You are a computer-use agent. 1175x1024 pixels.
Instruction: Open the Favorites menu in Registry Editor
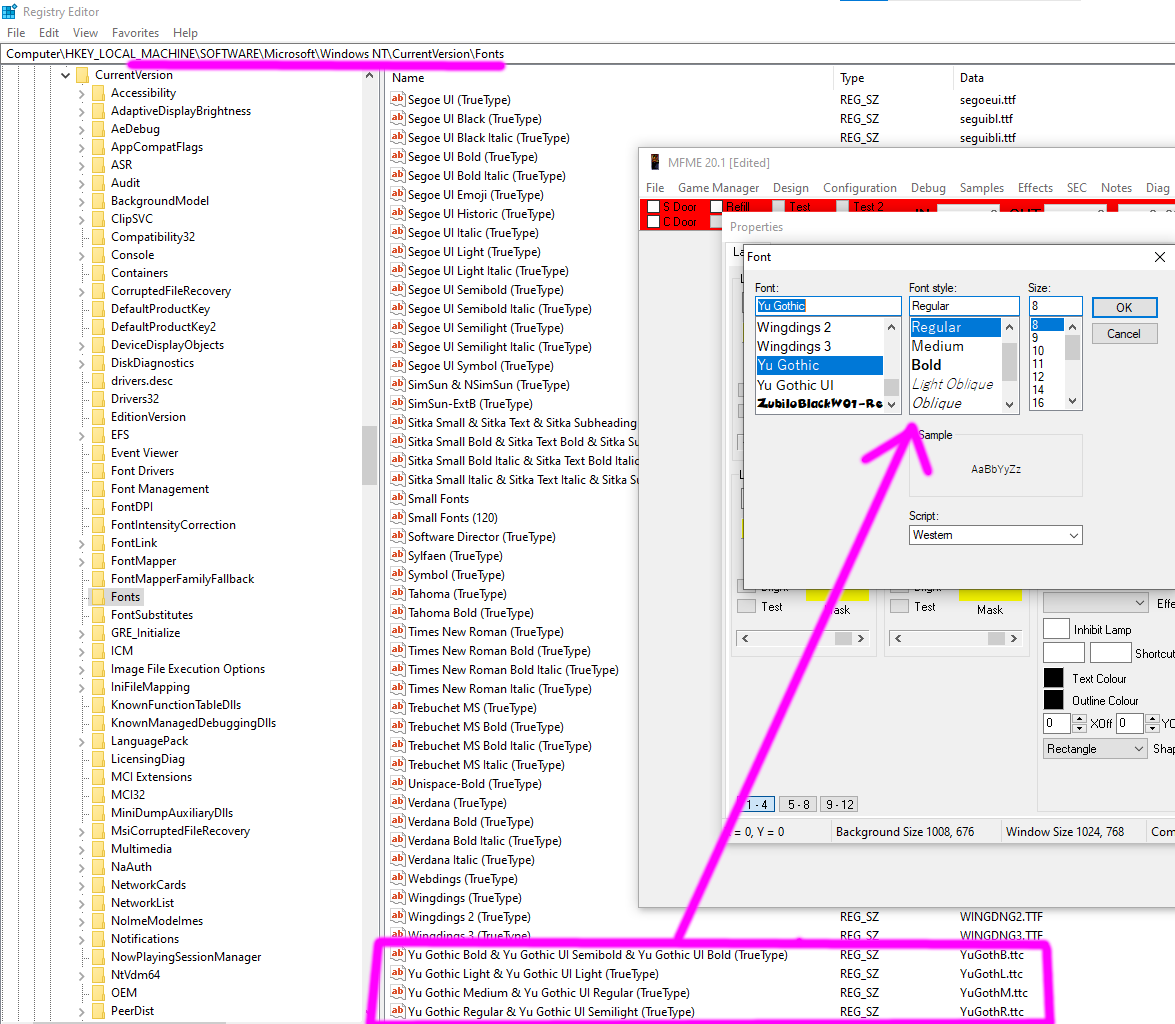(135, 33)
